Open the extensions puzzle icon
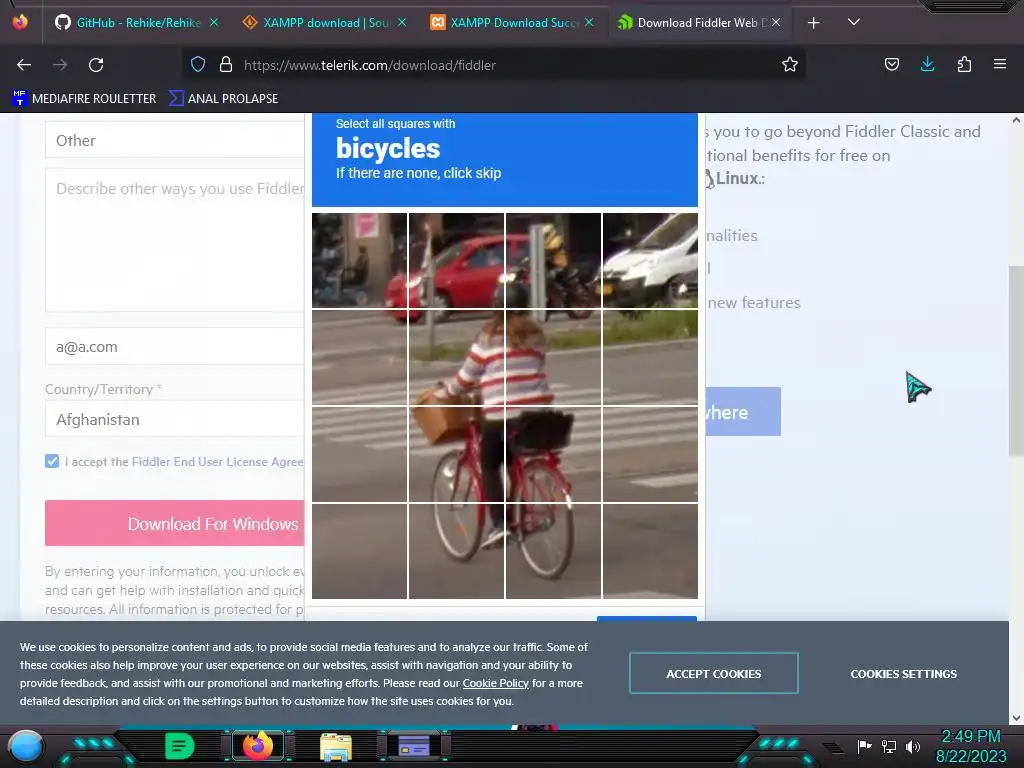This screenshot has width=1024, height=768. point(964,64)
